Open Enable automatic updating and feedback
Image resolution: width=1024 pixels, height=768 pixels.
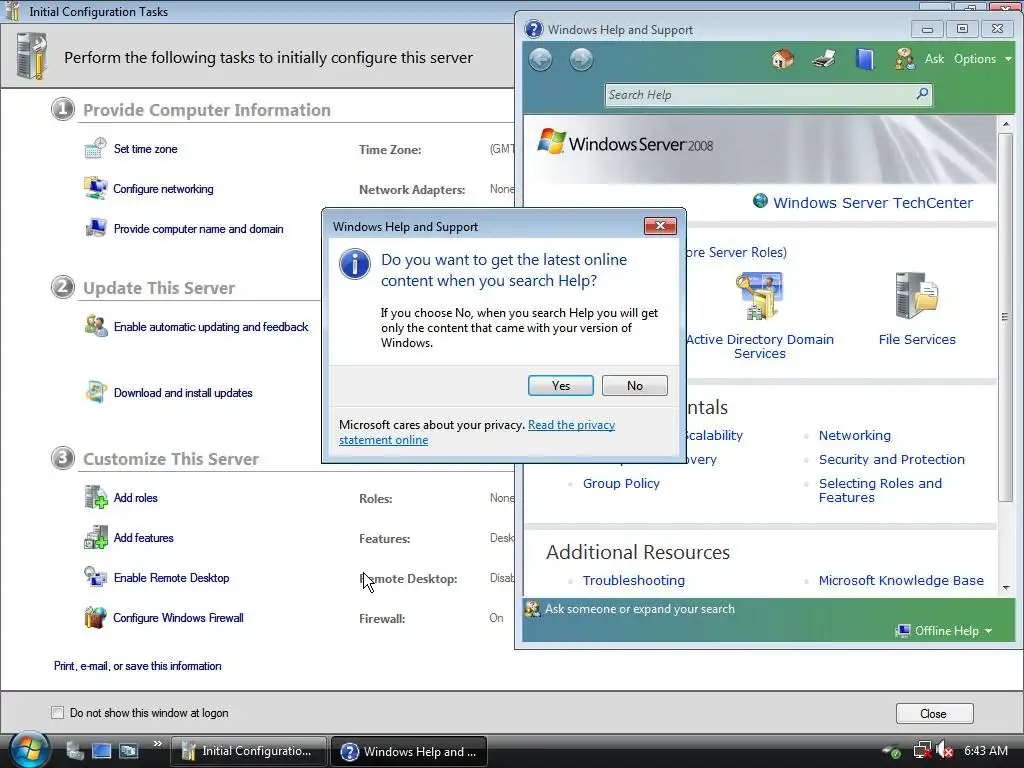pos(211,327)
